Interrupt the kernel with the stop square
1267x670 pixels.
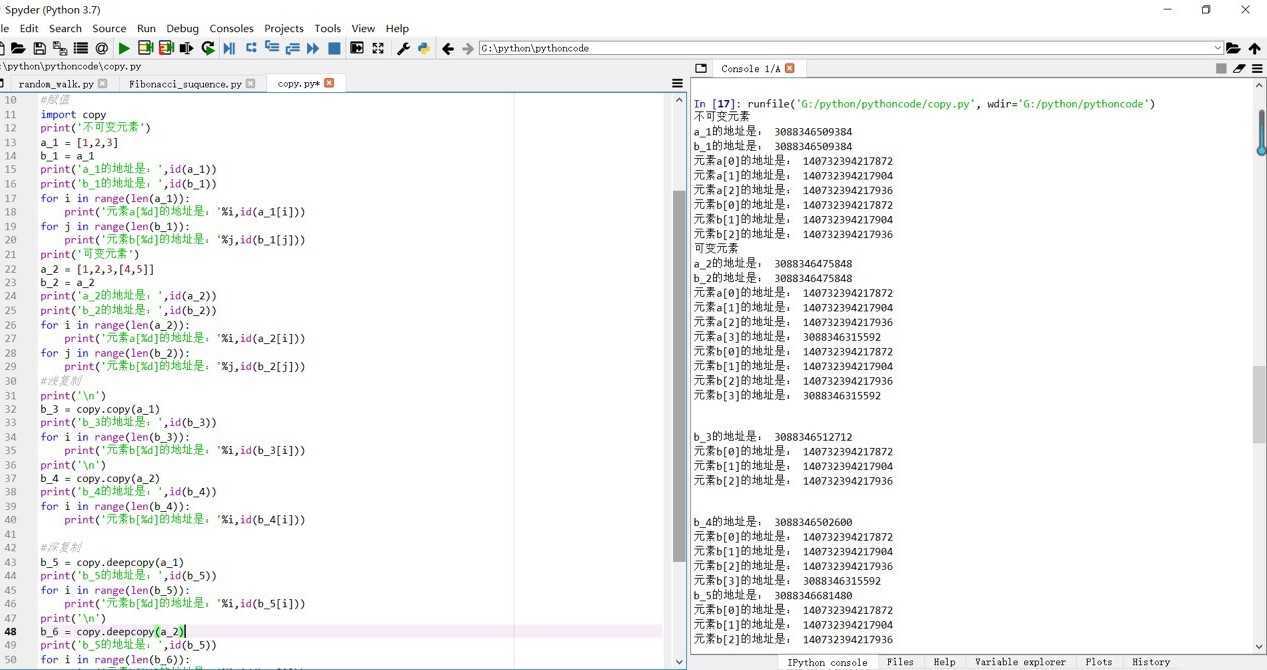click(1221, 68)
